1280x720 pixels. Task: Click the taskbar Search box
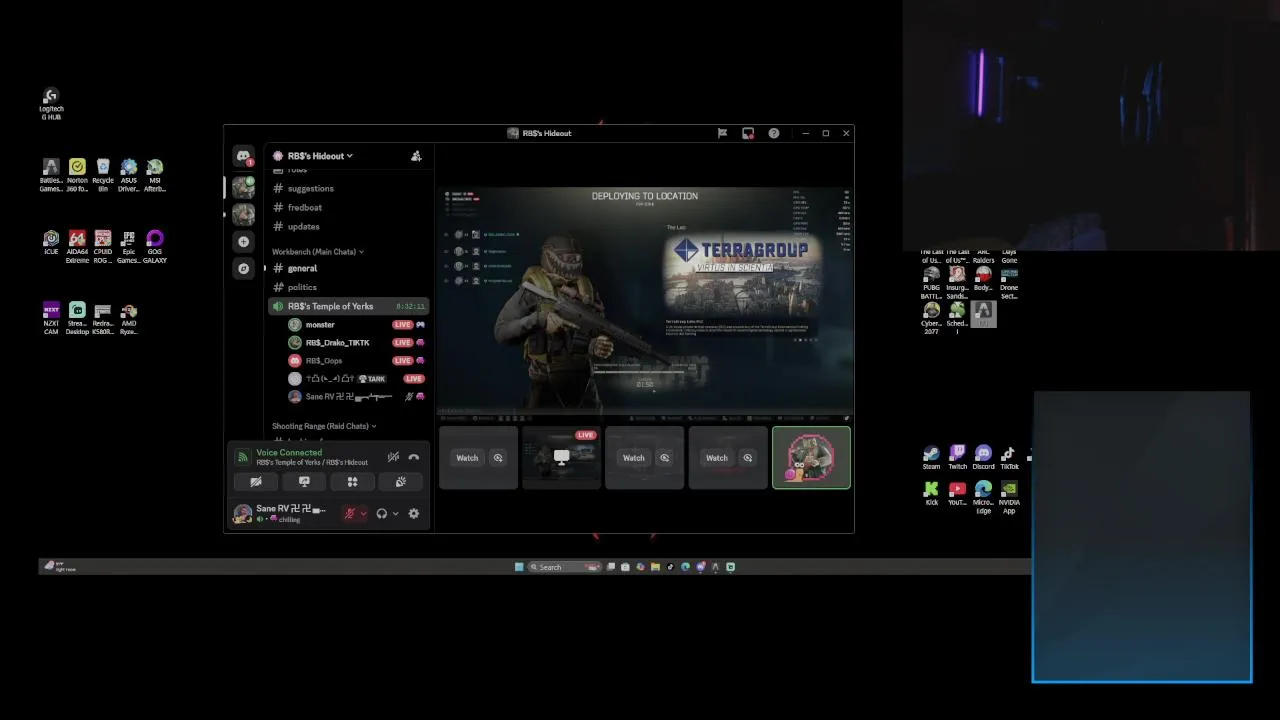pyautogui.click(x=565, y=567)
